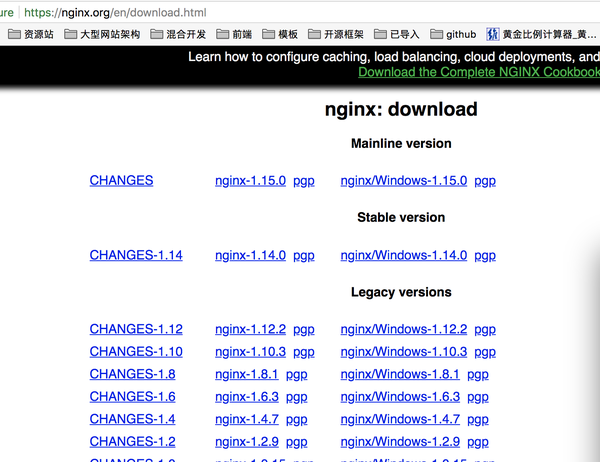The width and height of the screenshot is (600, 462).
Task: Open the 混合开发 bookmark folder
Action: tap(178, 34)
